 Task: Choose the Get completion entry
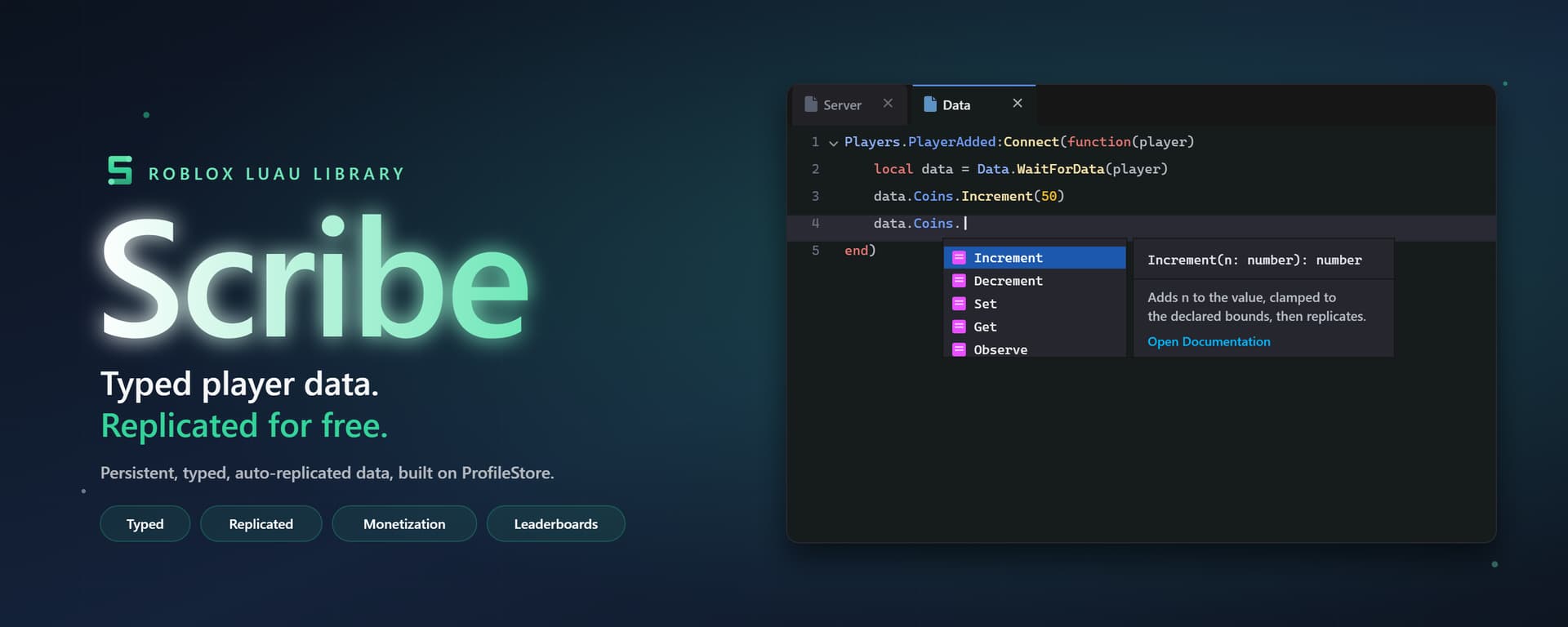point(1035,327)
